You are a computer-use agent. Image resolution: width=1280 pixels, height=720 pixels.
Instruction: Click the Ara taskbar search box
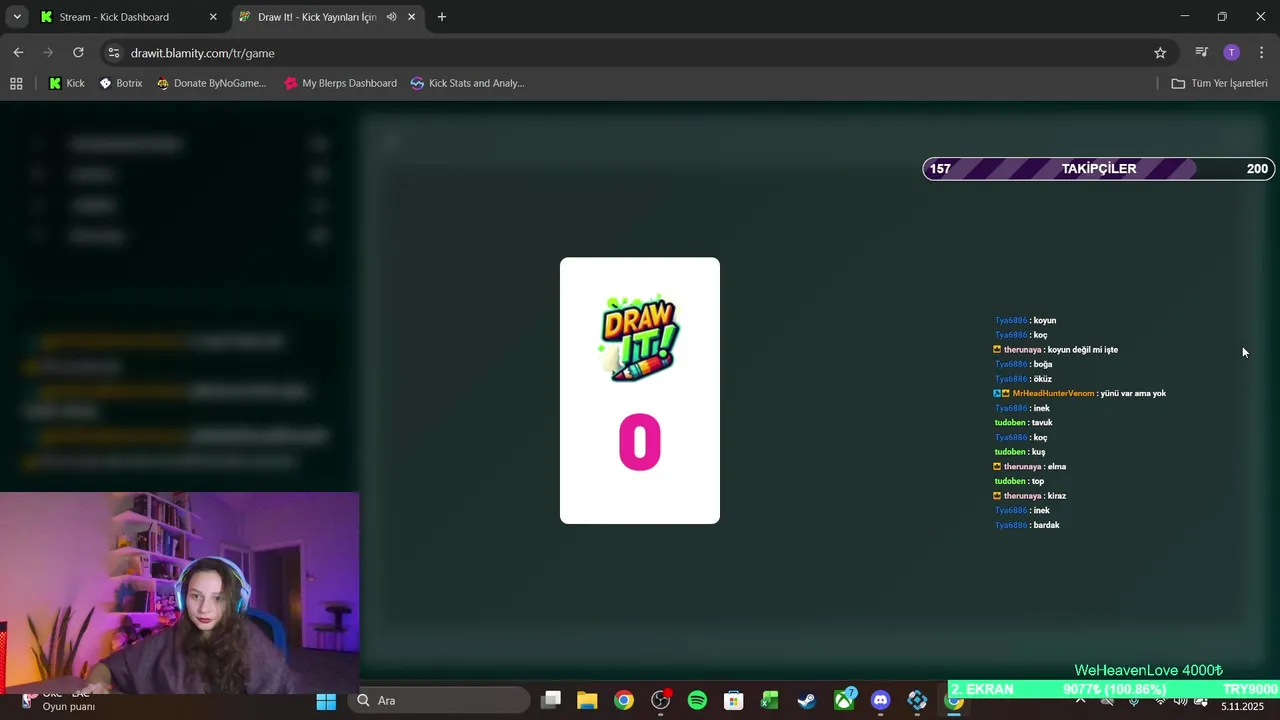pos(440,701)
